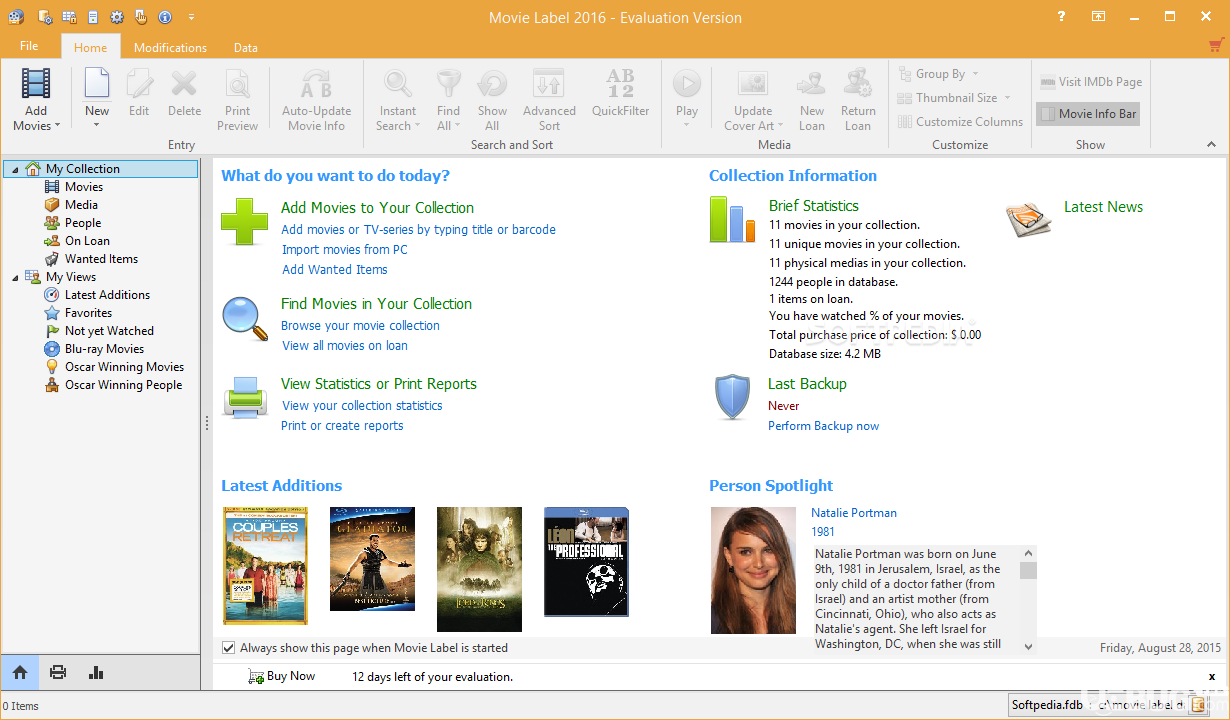The height and width of the screenshot is (720, 1230).
Task: Click Customize Columns button
Action: pyautogui.click(x=960, y=122)
